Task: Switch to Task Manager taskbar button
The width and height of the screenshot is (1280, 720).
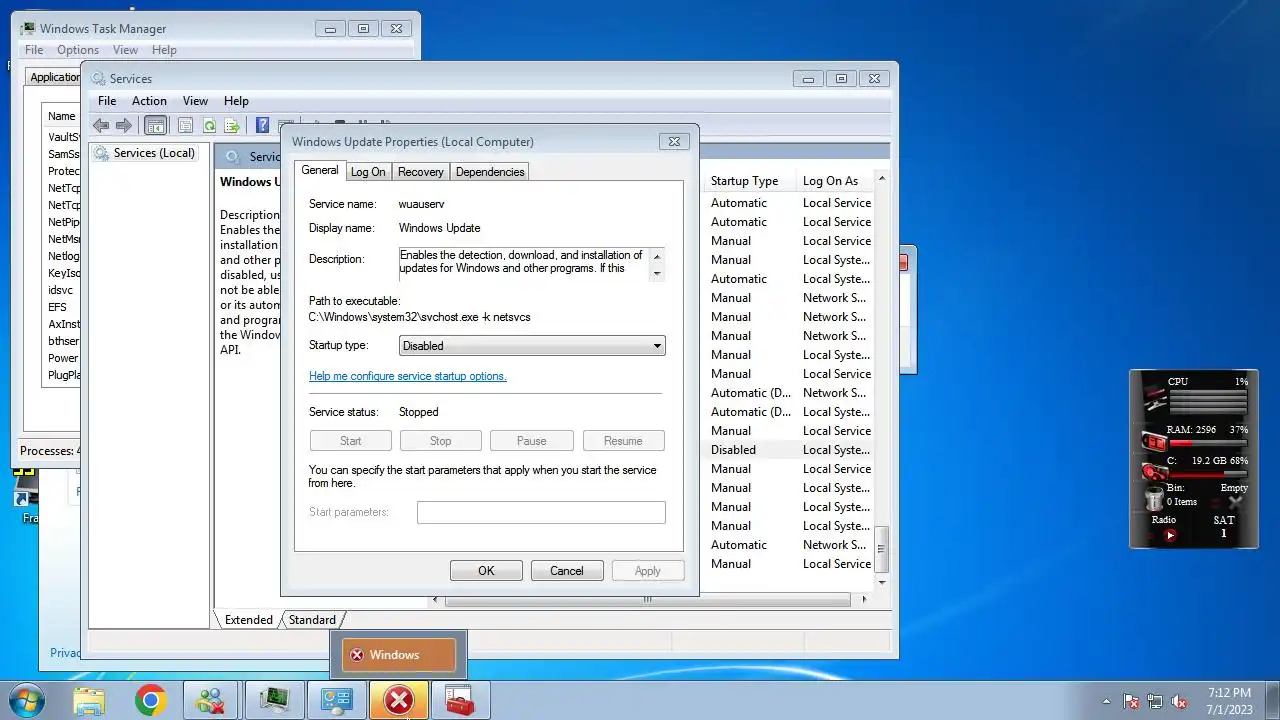Action: tap(274, 700)
